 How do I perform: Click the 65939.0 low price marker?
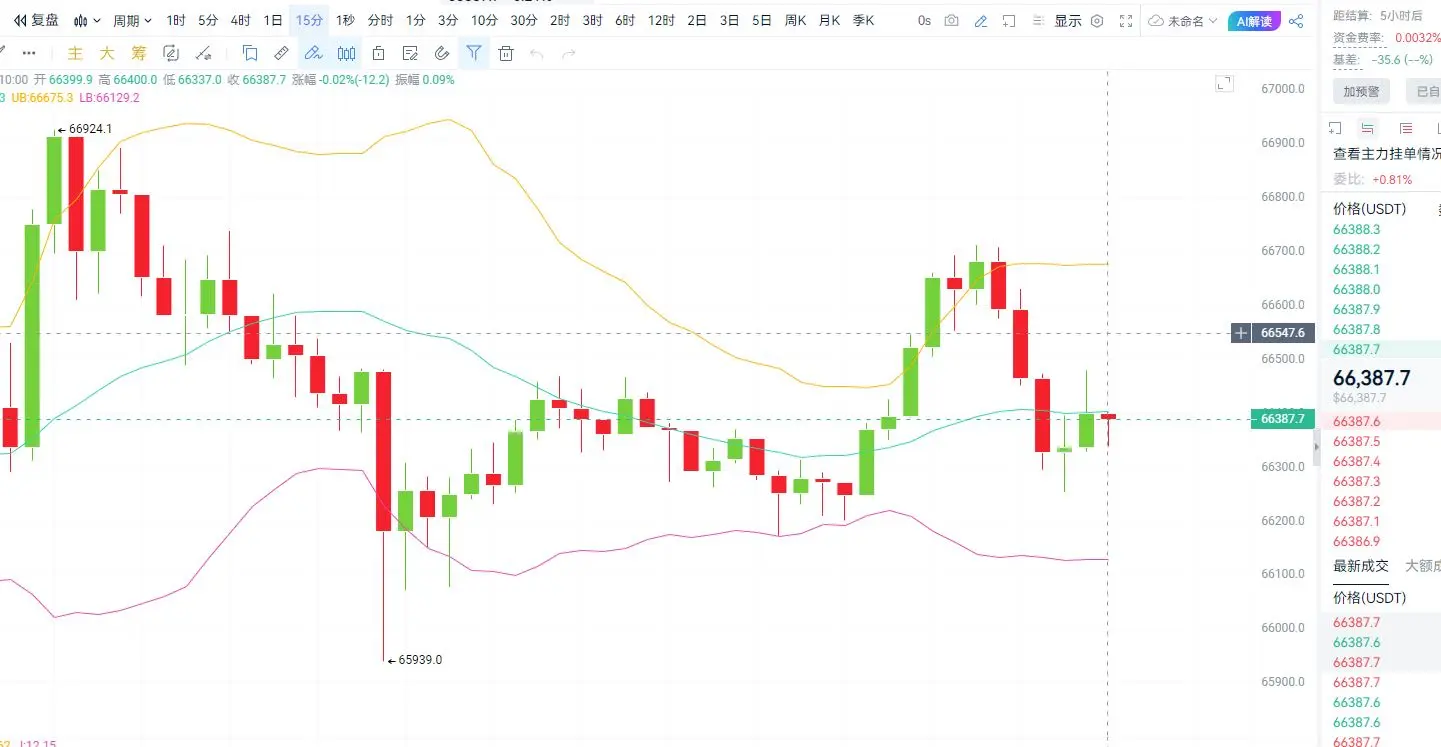(413, 660)
